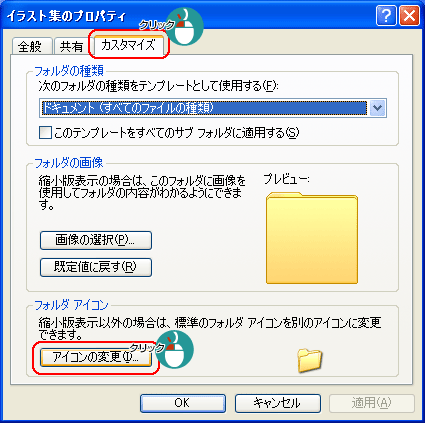
Task: Open アイコンの変更 dialog
Action: (x=96, y=357)
